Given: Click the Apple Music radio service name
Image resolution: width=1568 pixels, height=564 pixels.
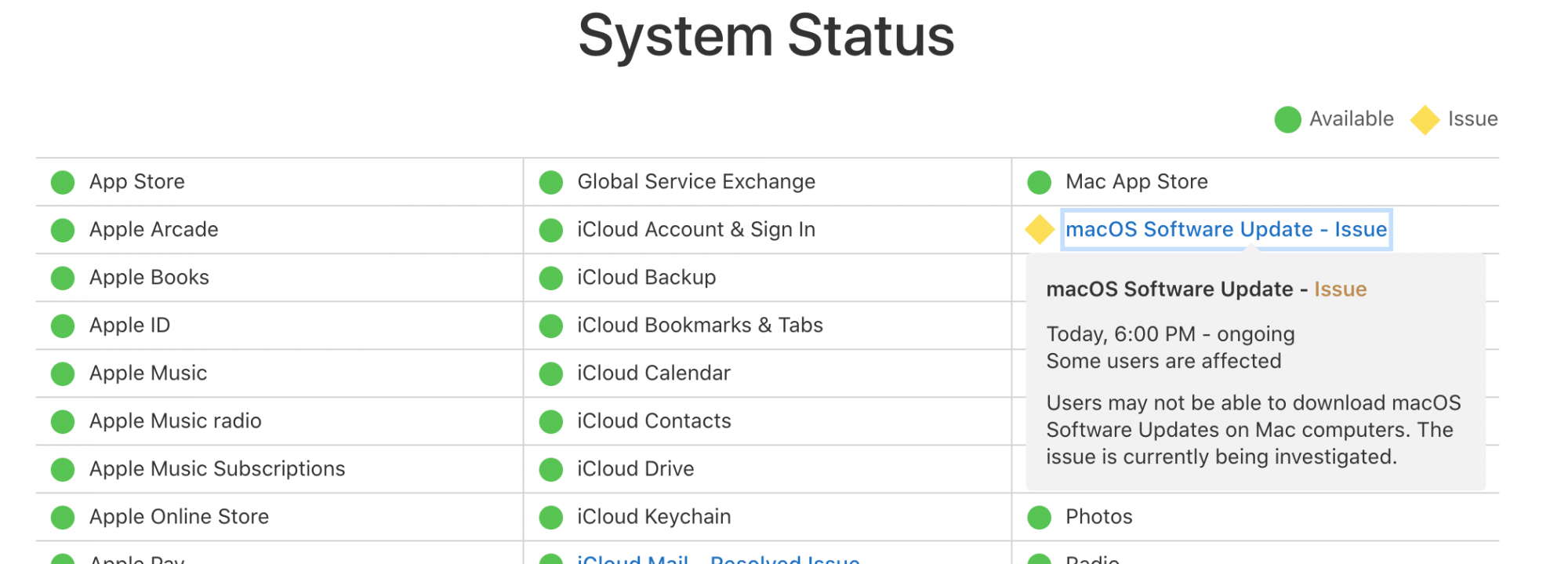Looking at the screenshot, I should (176, 421).
